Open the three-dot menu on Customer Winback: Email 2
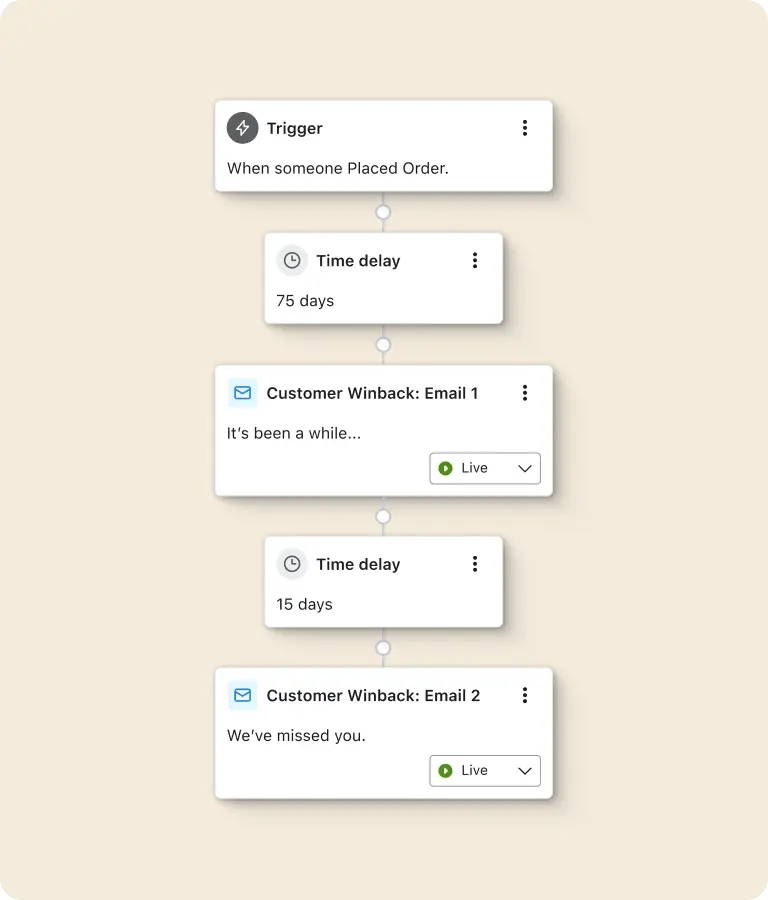768x900 pixels. [525, 695]
